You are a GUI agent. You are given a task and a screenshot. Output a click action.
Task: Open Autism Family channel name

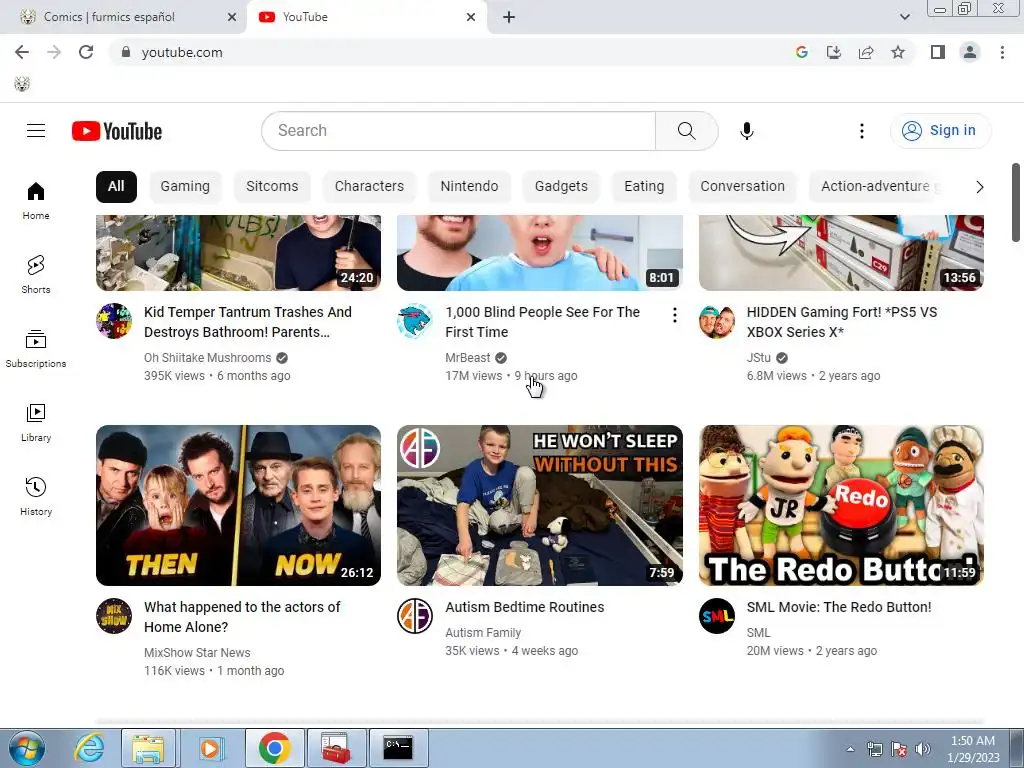click(x=483, y=633)
